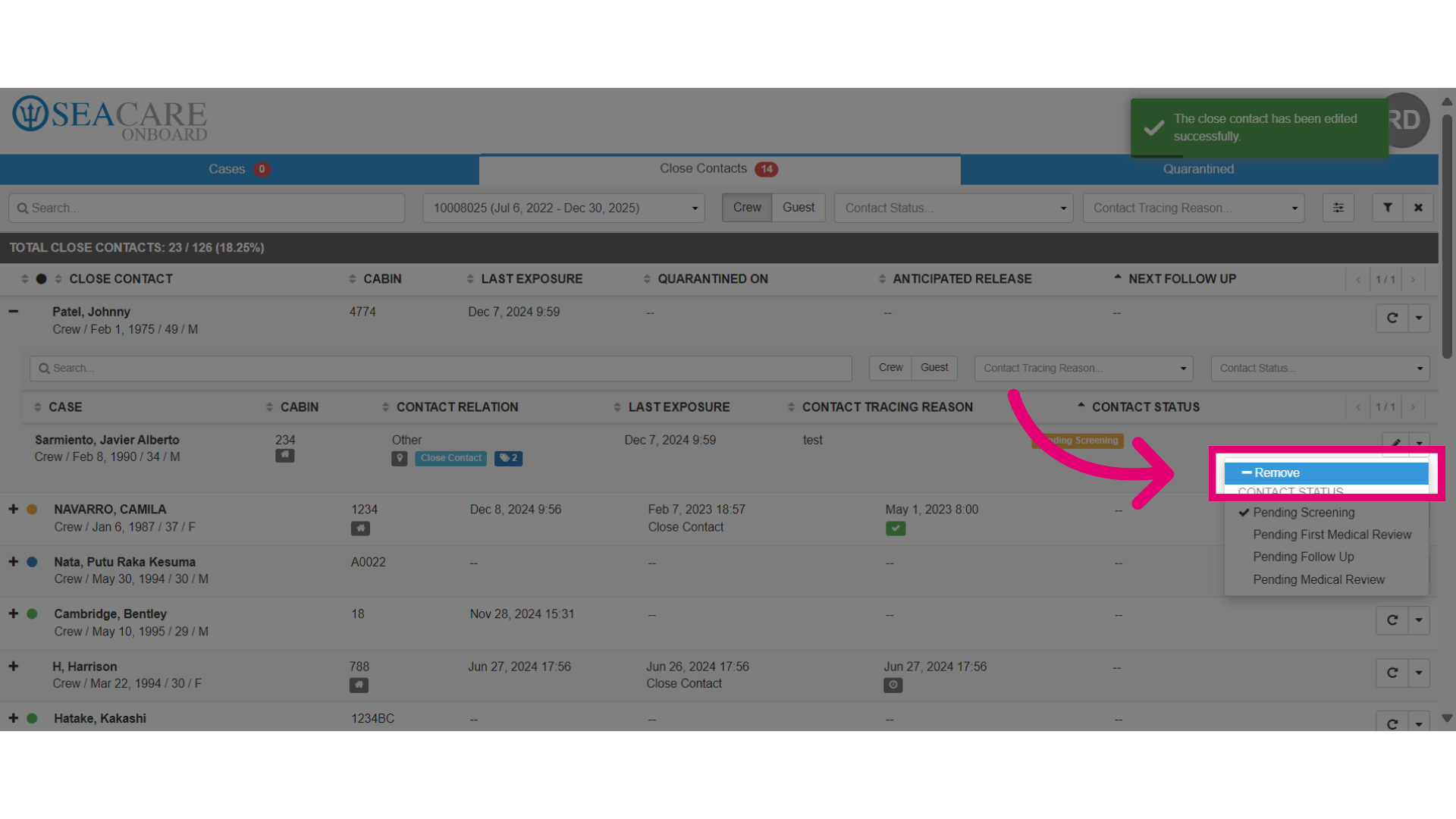This screenshot has width=1456, height=819.
Task: Click the Close Contact badge under Other
Action: [450, 458]
